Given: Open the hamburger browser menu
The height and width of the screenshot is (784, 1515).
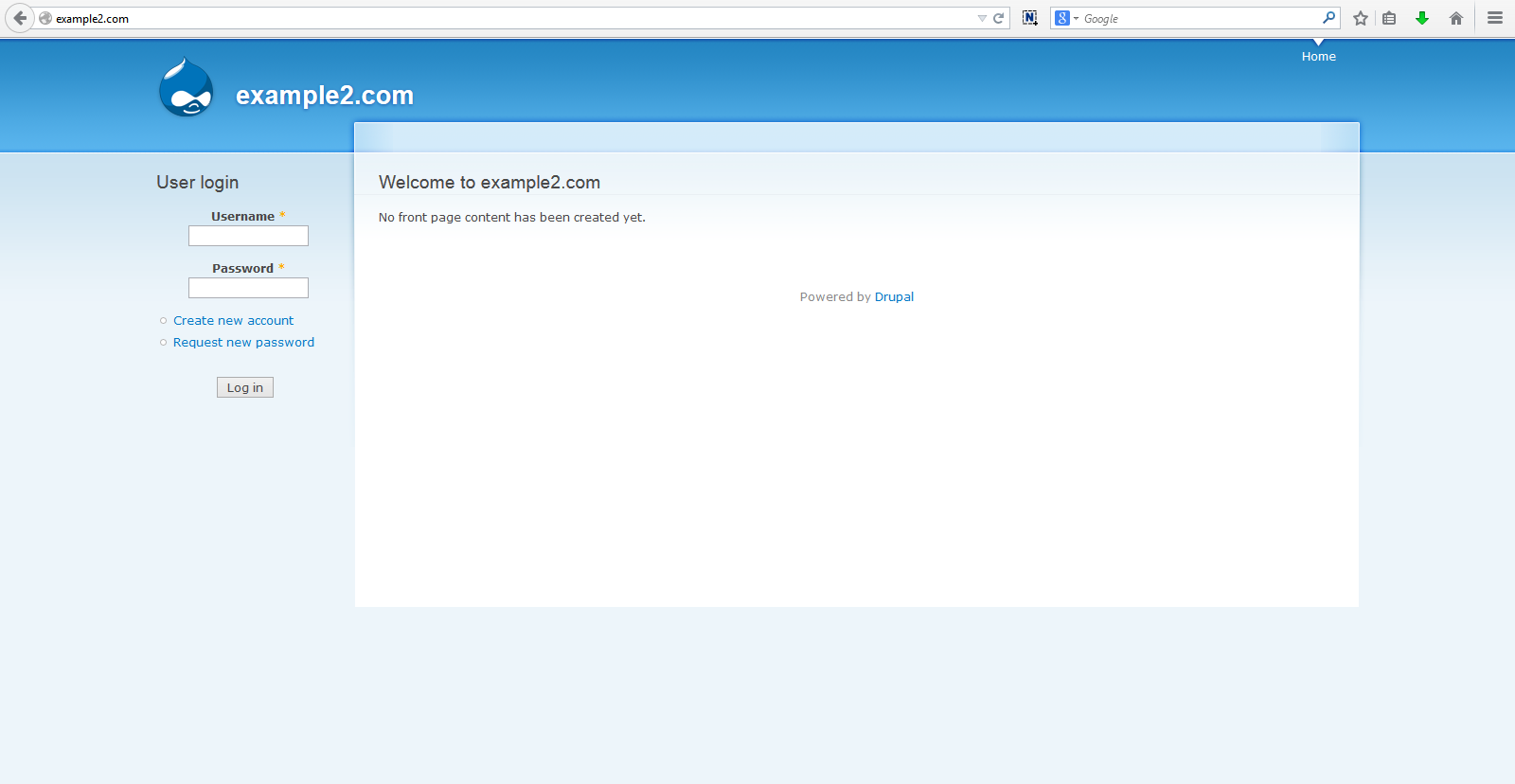Looking at the screenshot, I should (x=1495, y=18).
